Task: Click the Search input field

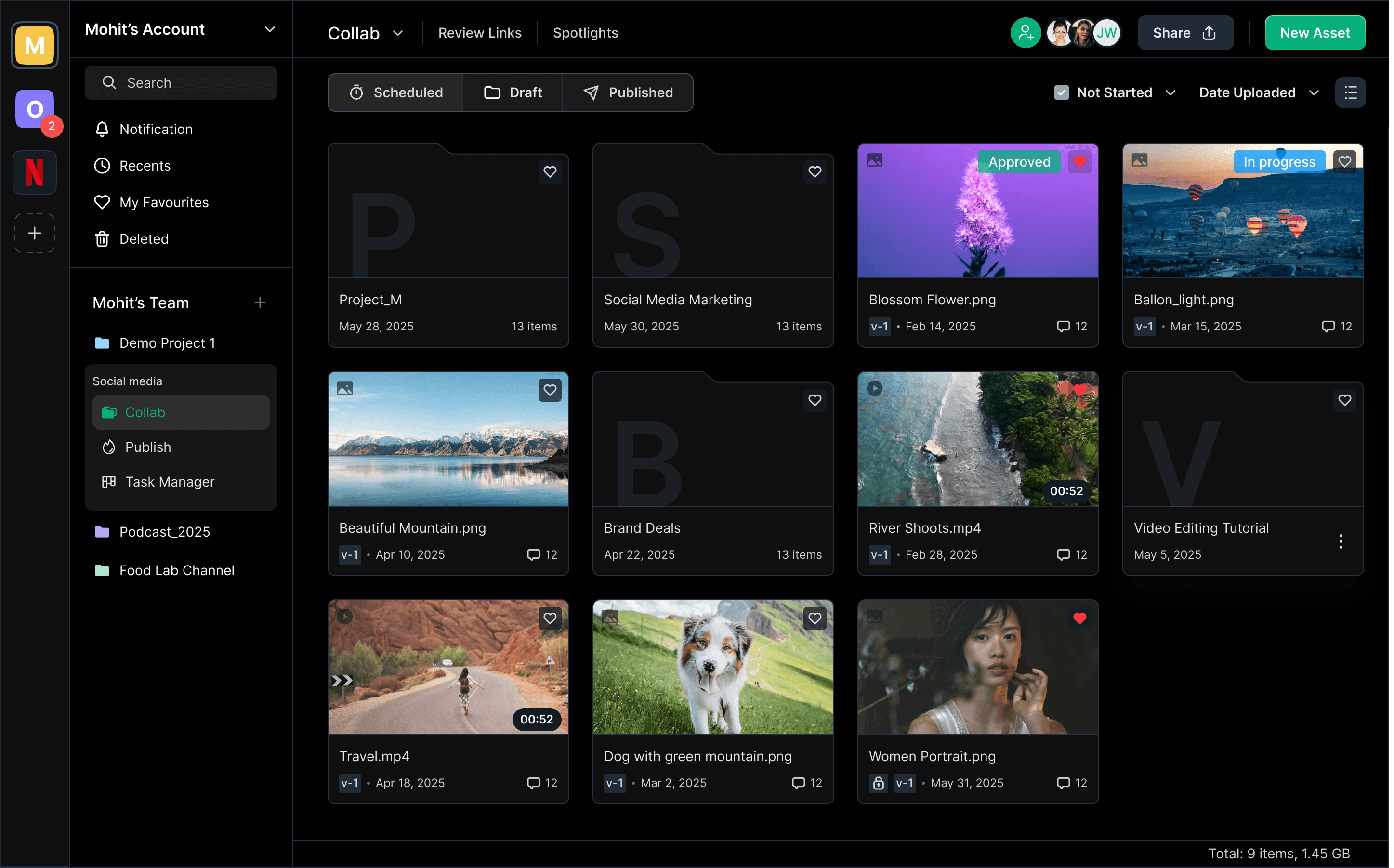Action: (x=181, y=83)
